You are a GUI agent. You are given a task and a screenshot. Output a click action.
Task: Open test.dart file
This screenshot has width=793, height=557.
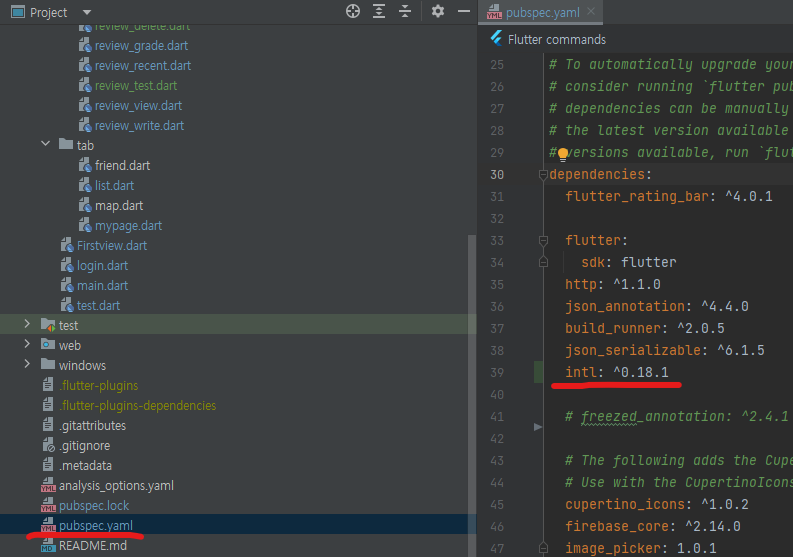tap(98, 306)
